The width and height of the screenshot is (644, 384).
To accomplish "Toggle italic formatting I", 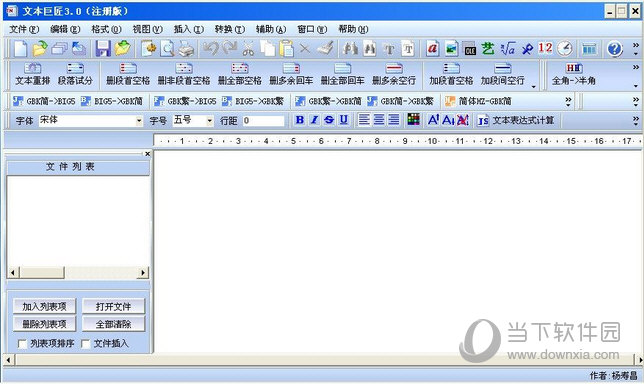I will (x=314, y=120).
